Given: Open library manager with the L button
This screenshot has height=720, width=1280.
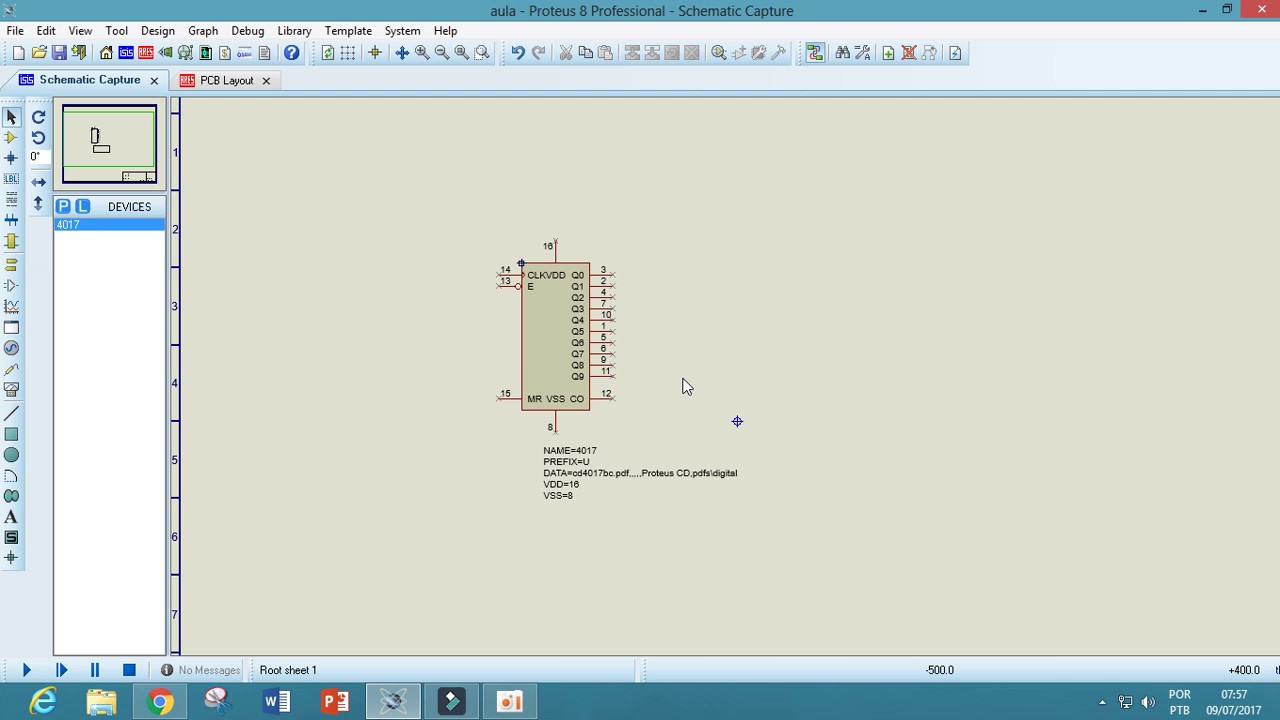Looking at the screenshot, I should click(83, 206).
